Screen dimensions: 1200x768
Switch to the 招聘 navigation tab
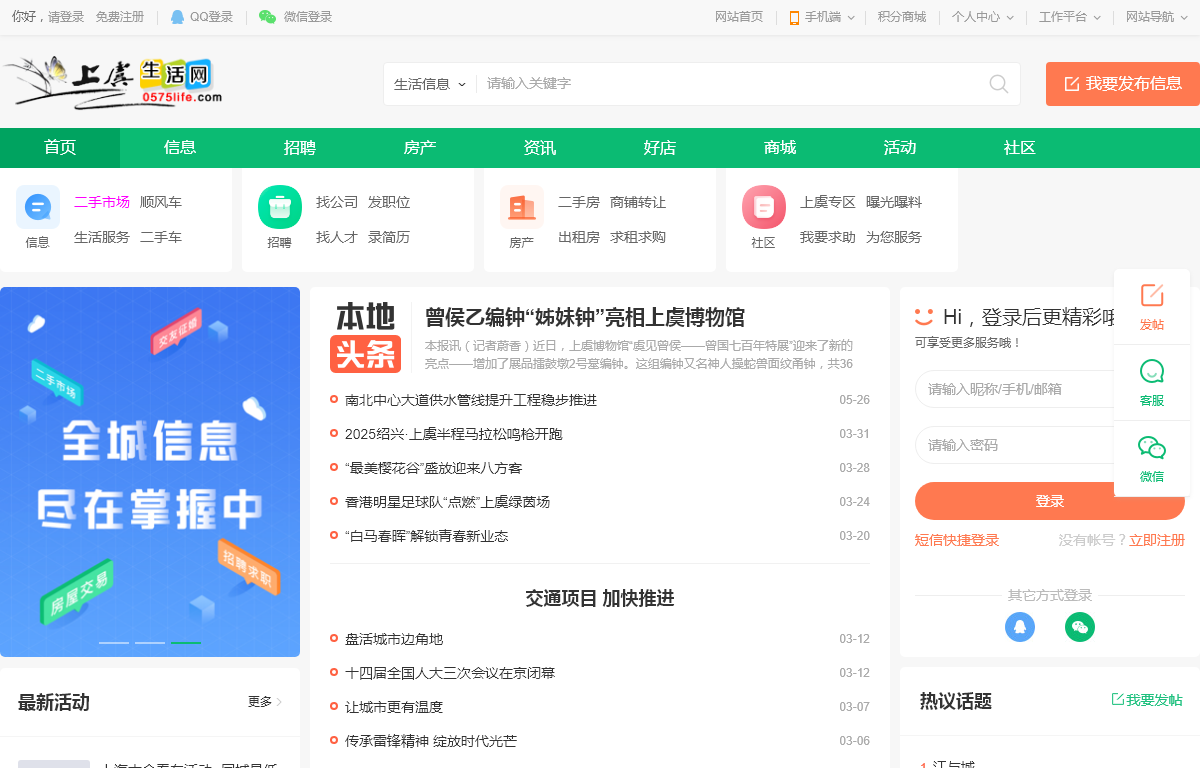(x=300, y=148)
